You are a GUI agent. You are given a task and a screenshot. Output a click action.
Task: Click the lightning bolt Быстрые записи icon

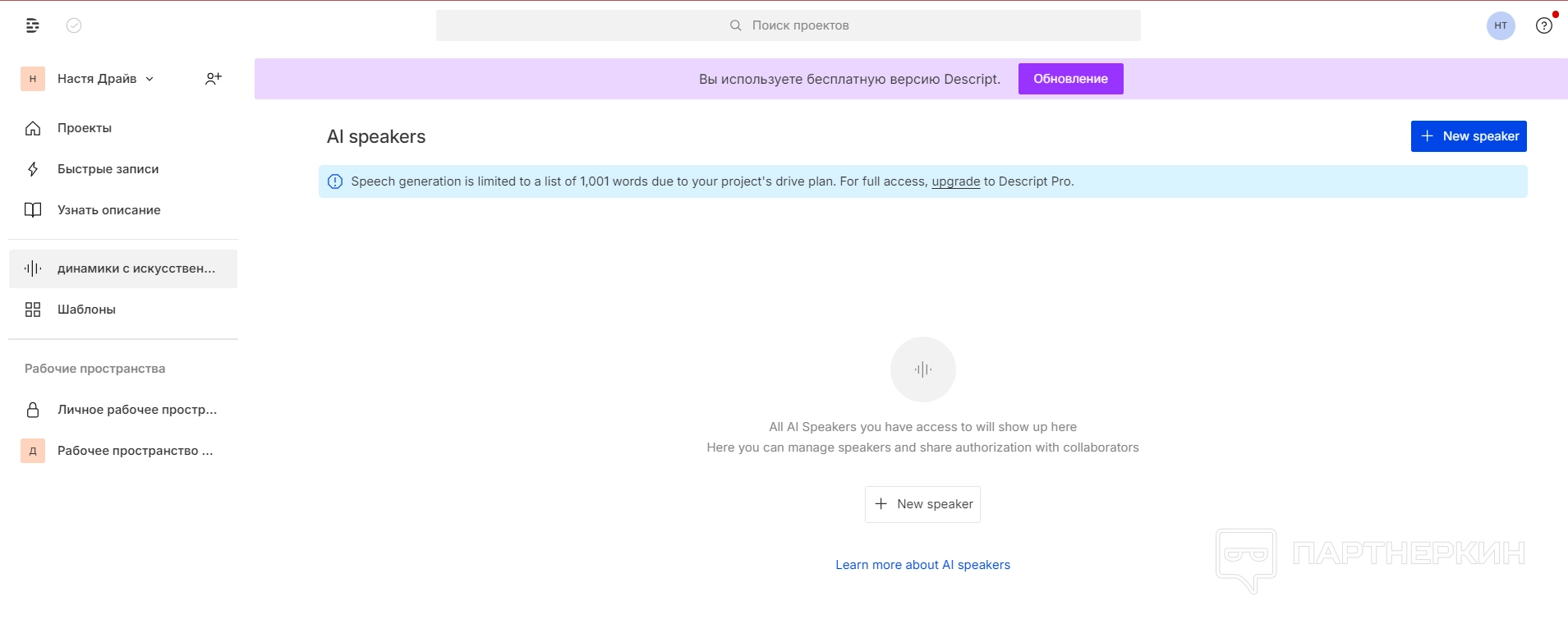33,169
